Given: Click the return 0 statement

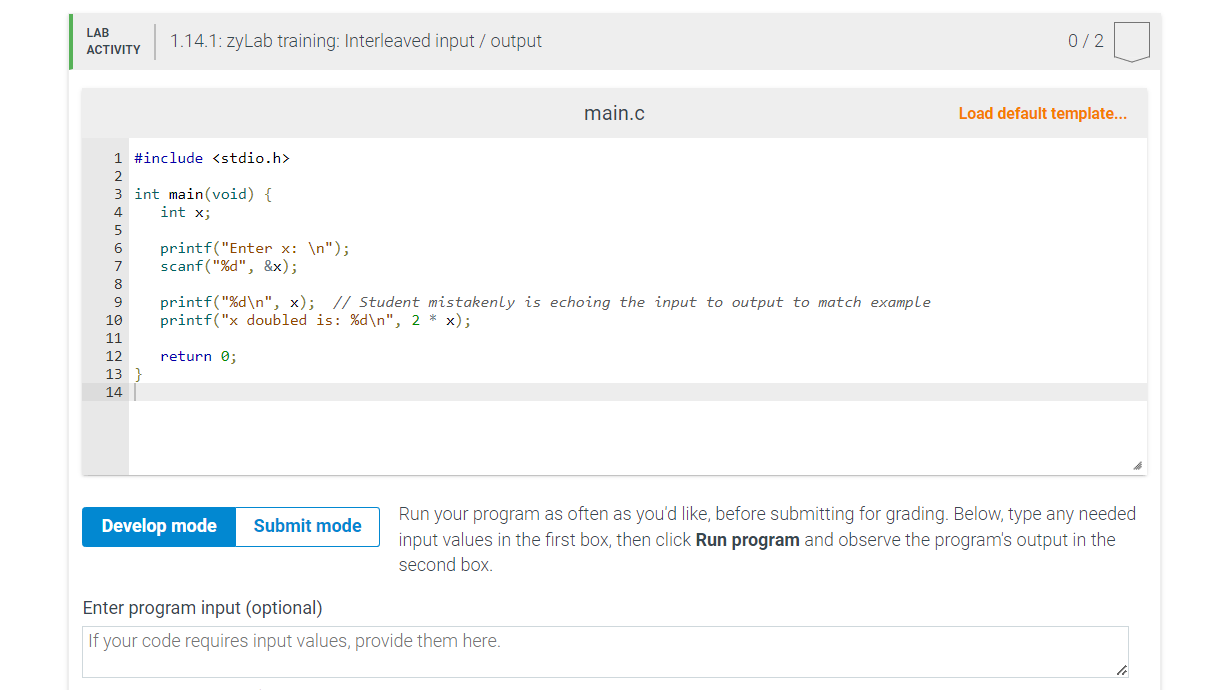Looking at the screenshot, I should (x=197, y=356).
